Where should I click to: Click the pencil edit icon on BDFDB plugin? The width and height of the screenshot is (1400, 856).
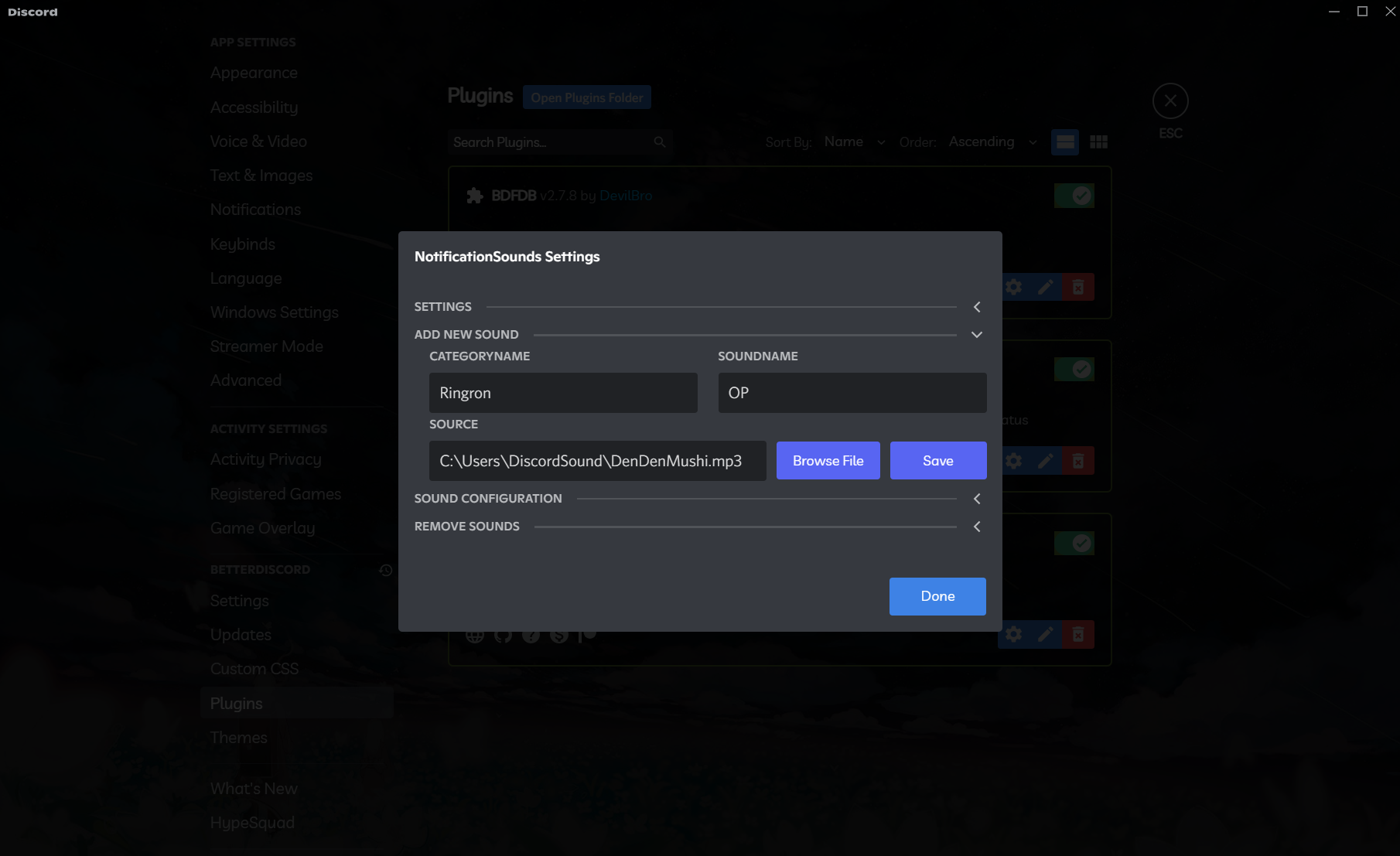pos(1046,287)
